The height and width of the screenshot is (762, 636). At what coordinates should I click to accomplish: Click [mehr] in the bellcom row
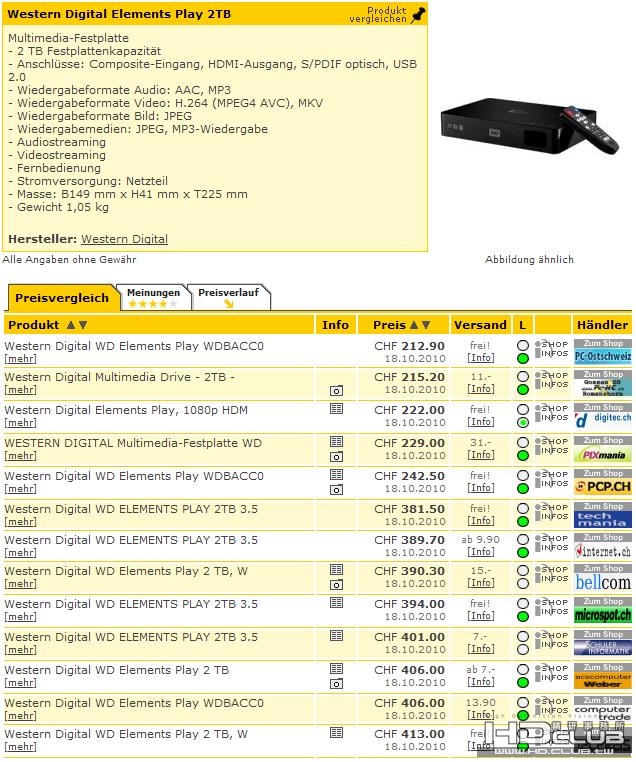20,584
